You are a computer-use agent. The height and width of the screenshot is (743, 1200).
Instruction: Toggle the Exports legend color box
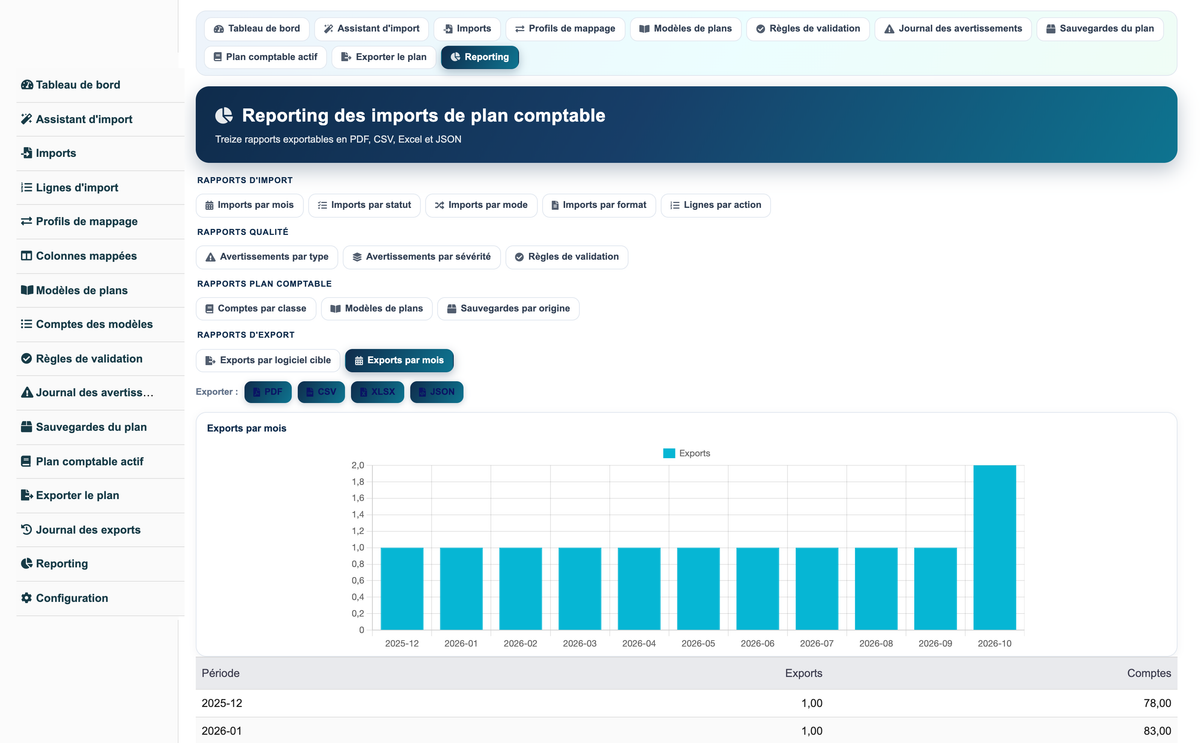tap(669, 453)
